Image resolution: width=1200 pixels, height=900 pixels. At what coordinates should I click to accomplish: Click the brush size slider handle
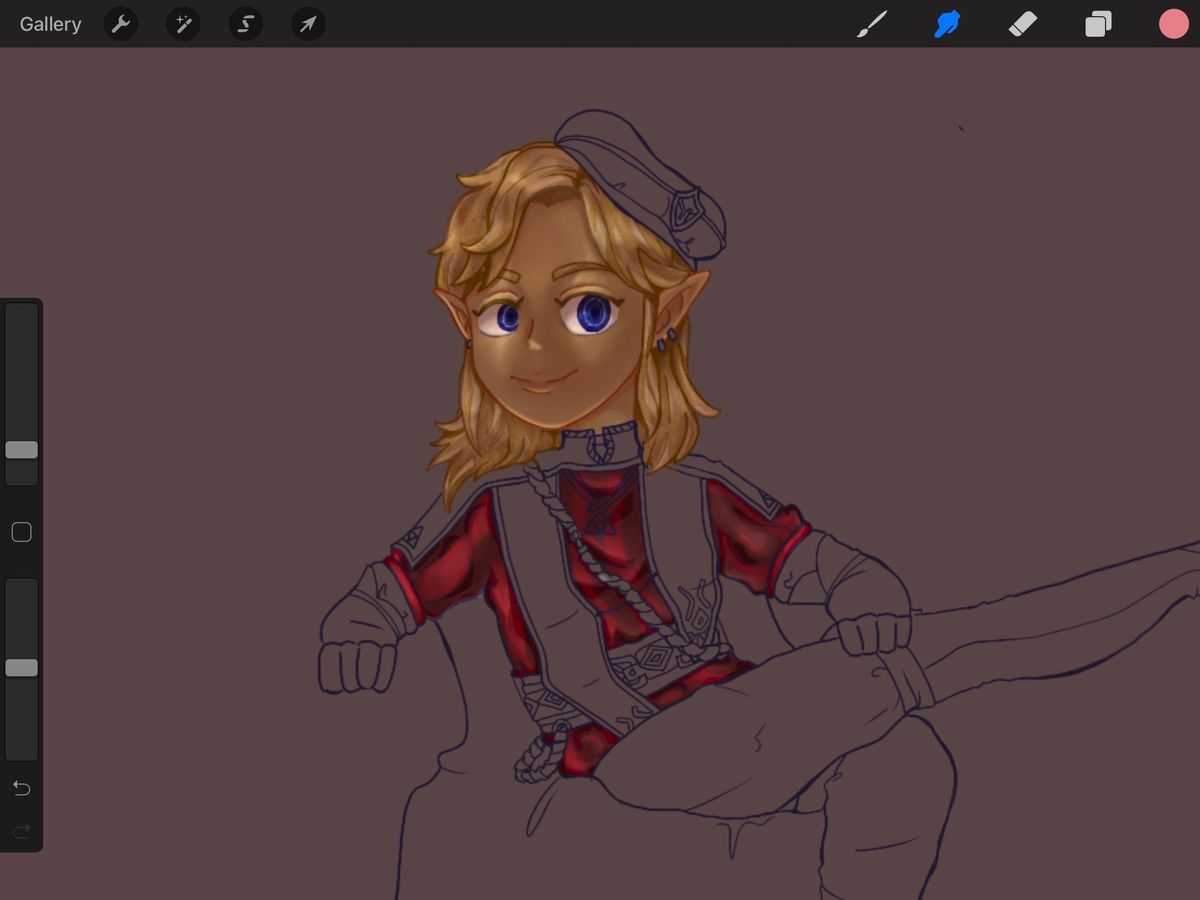21,450
